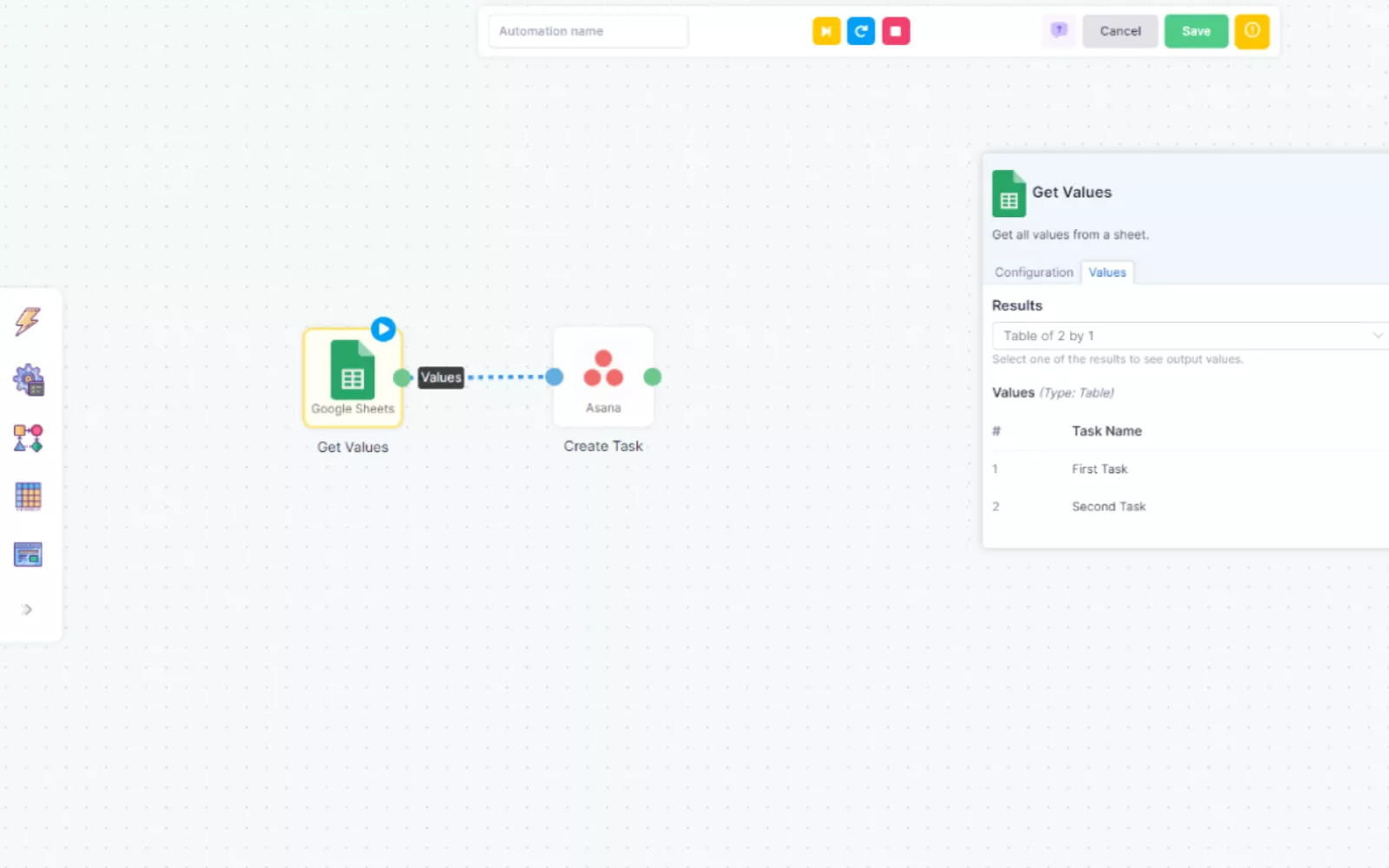The image size is (1389, 868).
Task: Click the Automation name input field
Action: 588,31
